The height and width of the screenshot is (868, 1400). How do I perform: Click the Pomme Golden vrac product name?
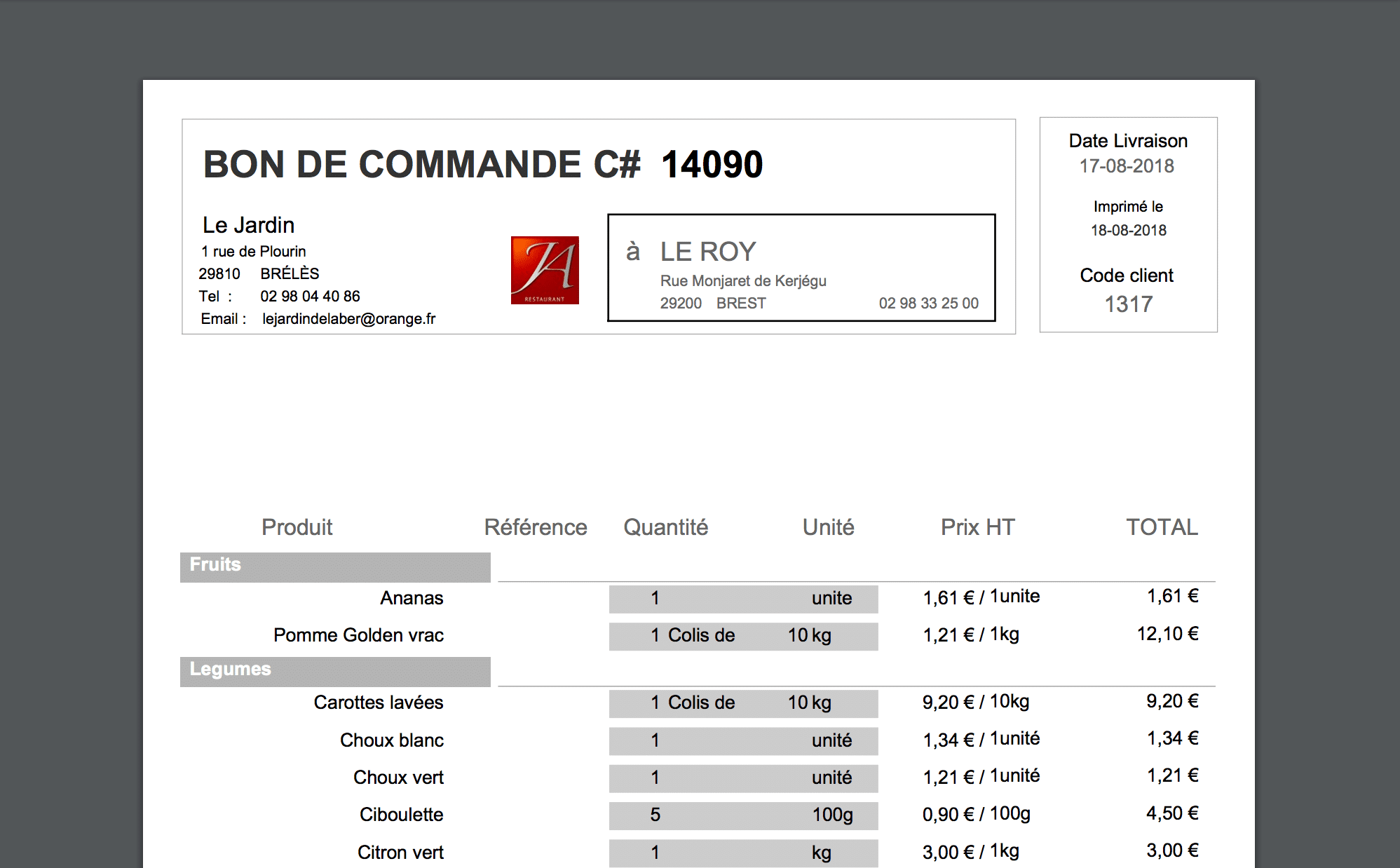pos(358,635)
